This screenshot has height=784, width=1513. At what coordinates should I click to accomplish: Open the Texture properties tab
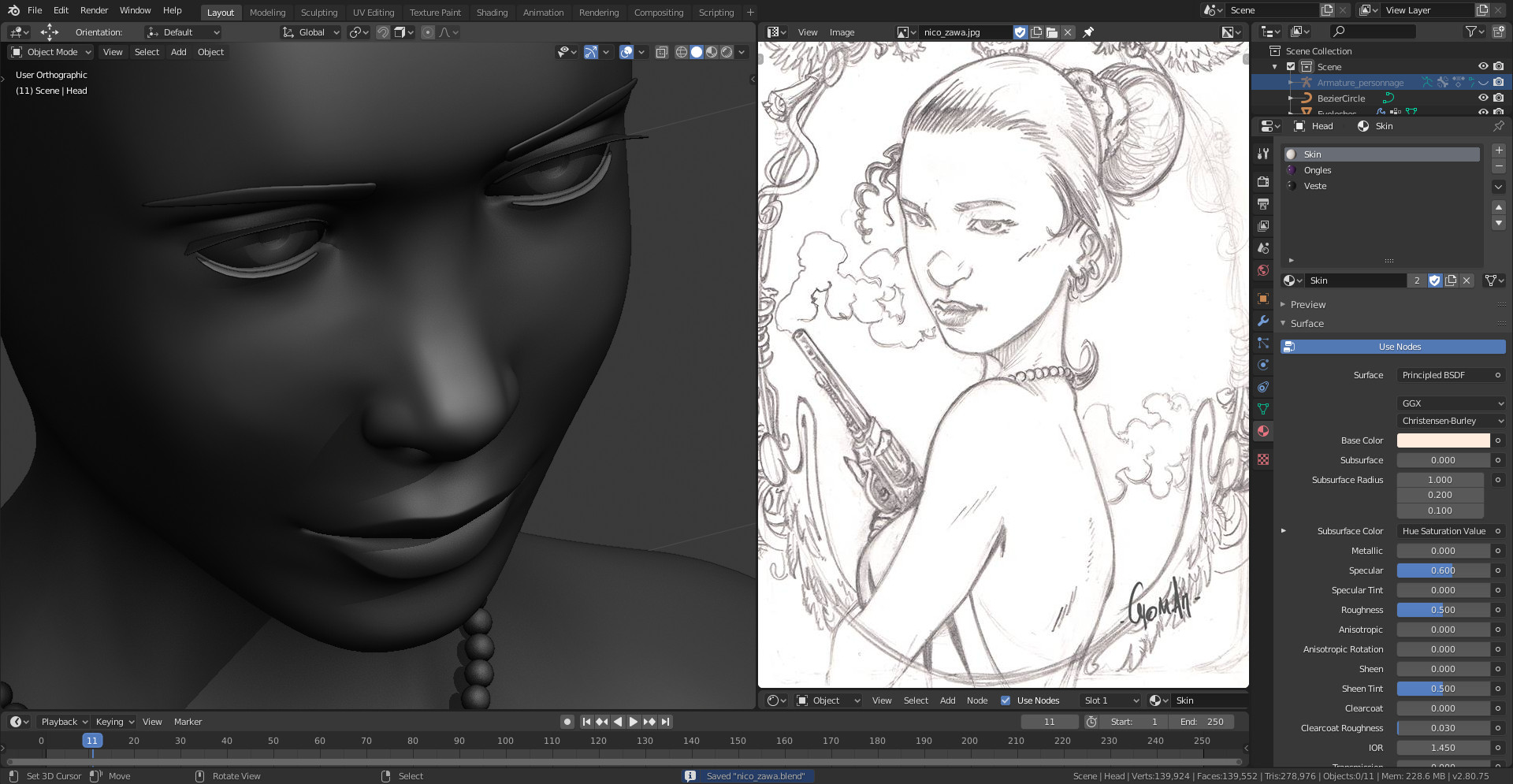1263,459
